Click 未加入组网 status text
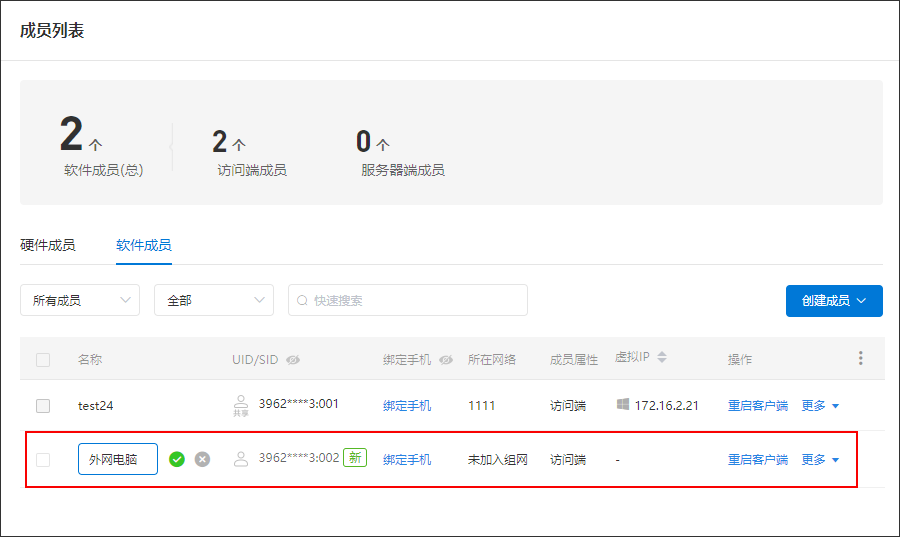The image size is (900, 537). click(x=498, y=460)
